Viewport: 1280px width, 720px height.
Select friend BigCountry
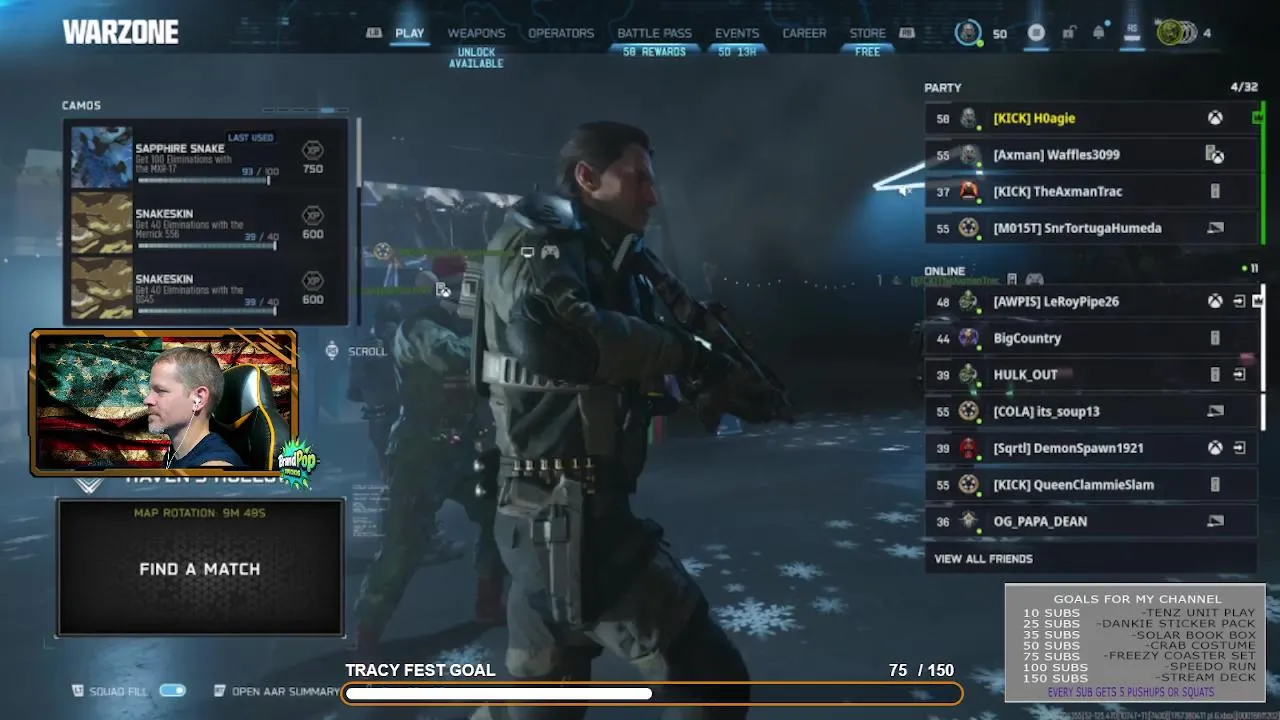tap(1090, 338)
